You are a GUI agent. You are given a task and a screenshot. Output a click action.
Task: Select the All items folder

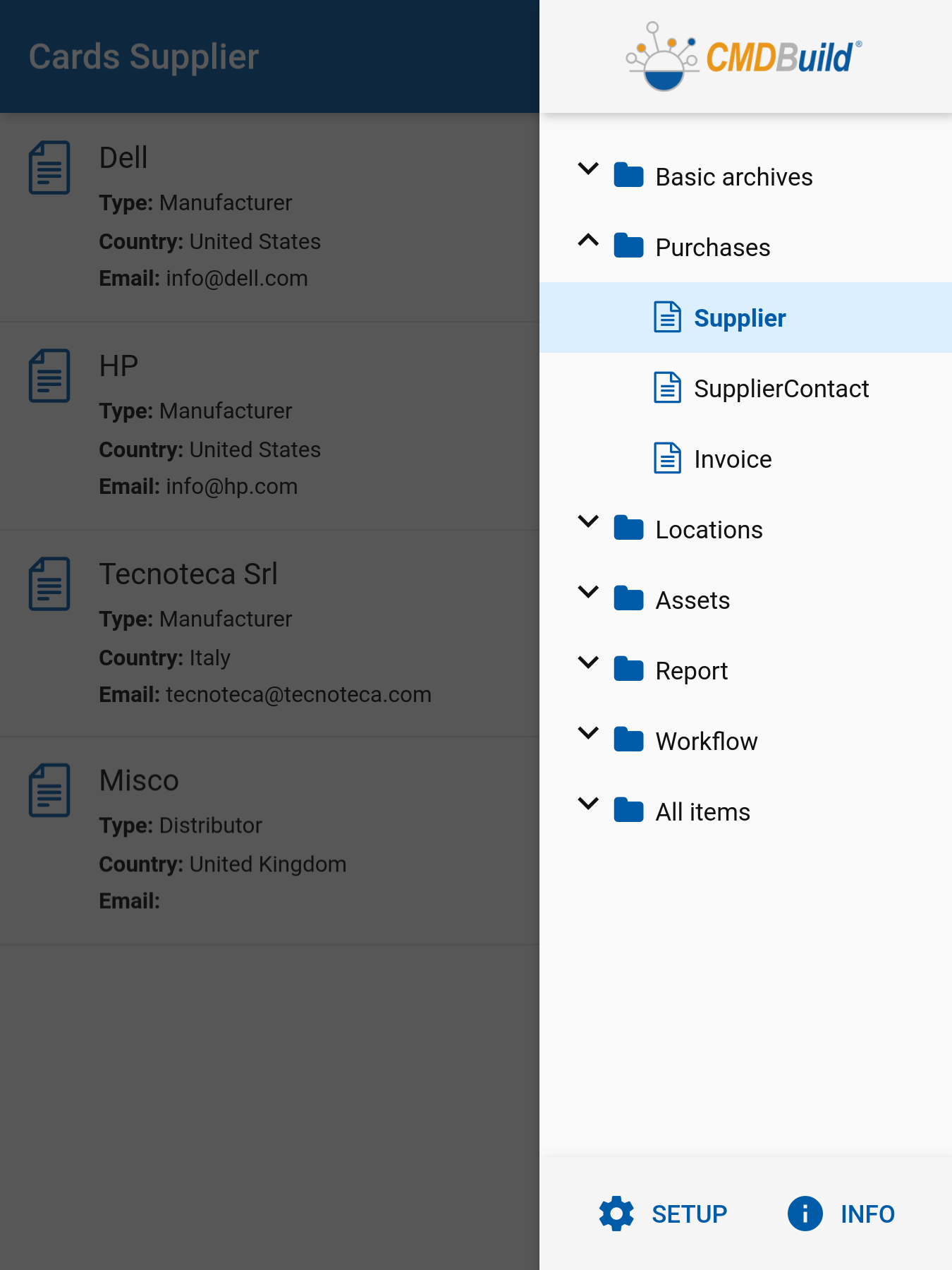pos(702,812)
